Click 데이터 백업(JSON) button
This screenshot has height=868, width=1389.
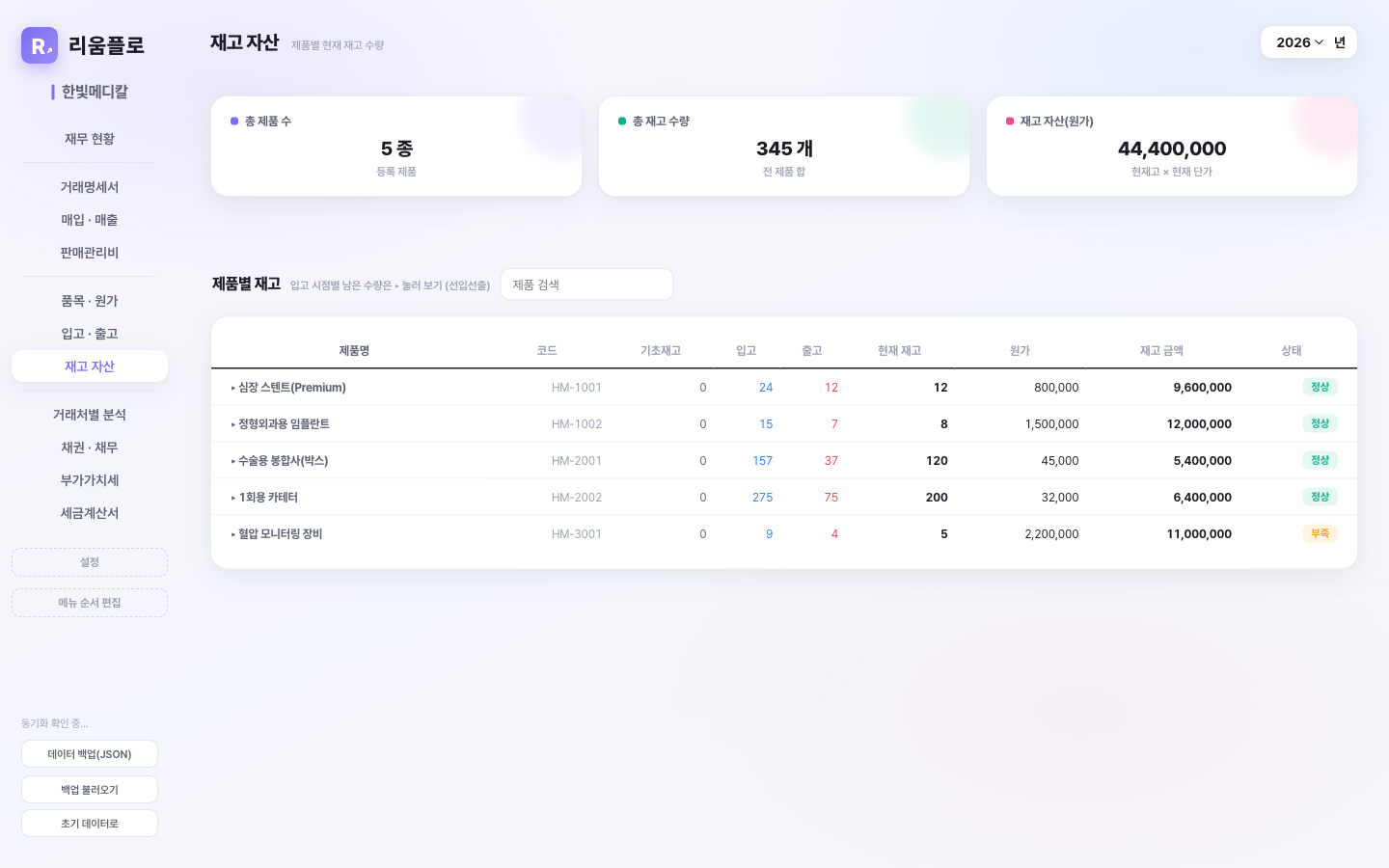90,754
